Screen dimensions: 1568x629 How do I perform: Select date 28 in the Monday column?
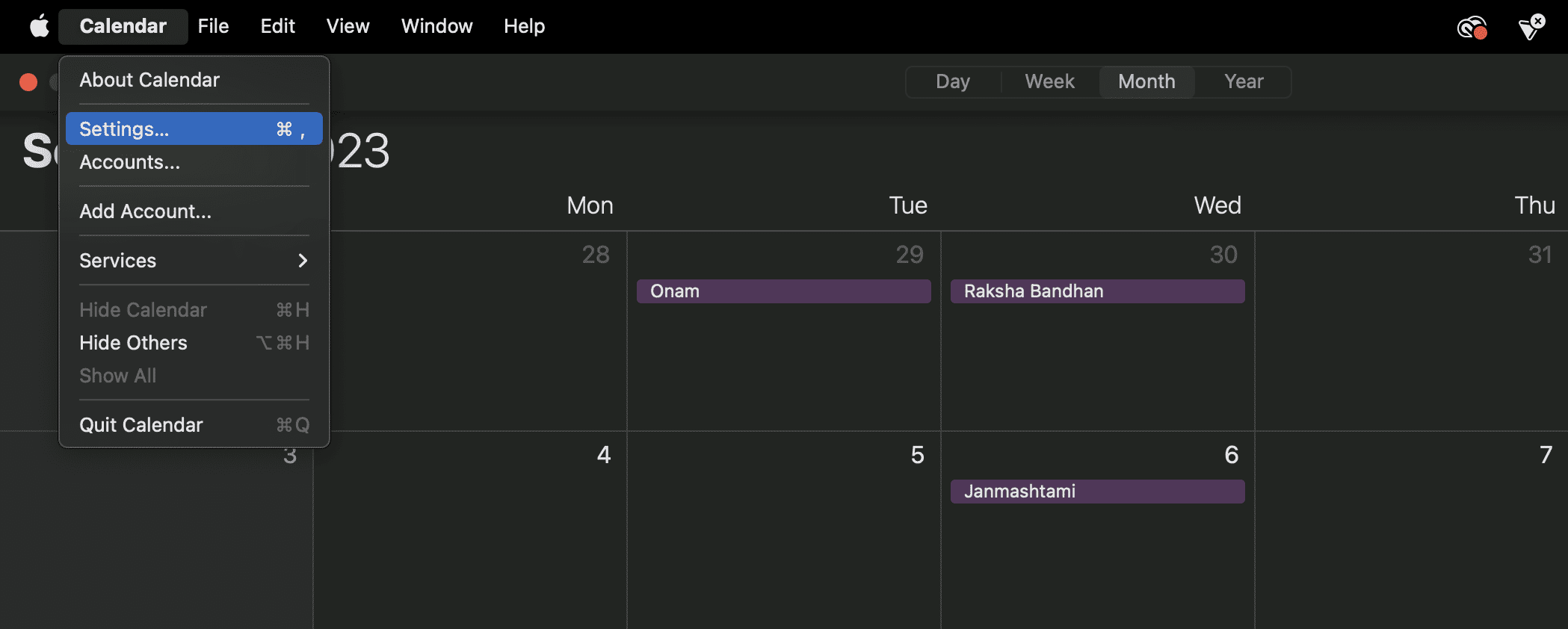coord(596,255)
